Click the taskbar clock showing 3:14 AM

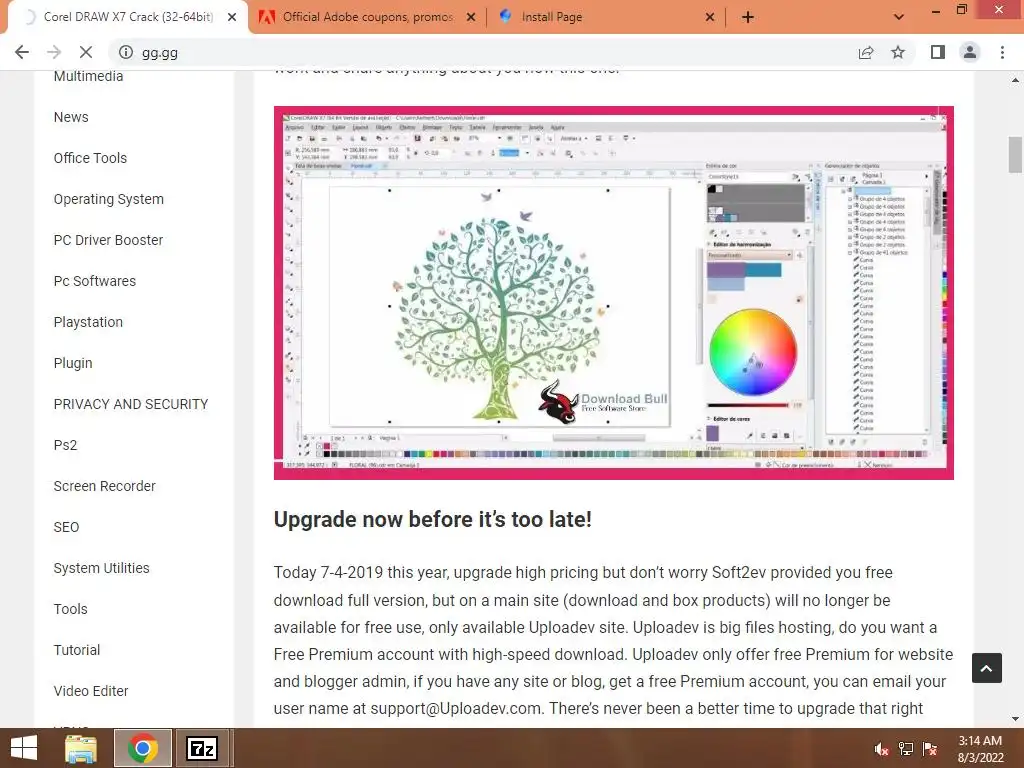point(980,749)
